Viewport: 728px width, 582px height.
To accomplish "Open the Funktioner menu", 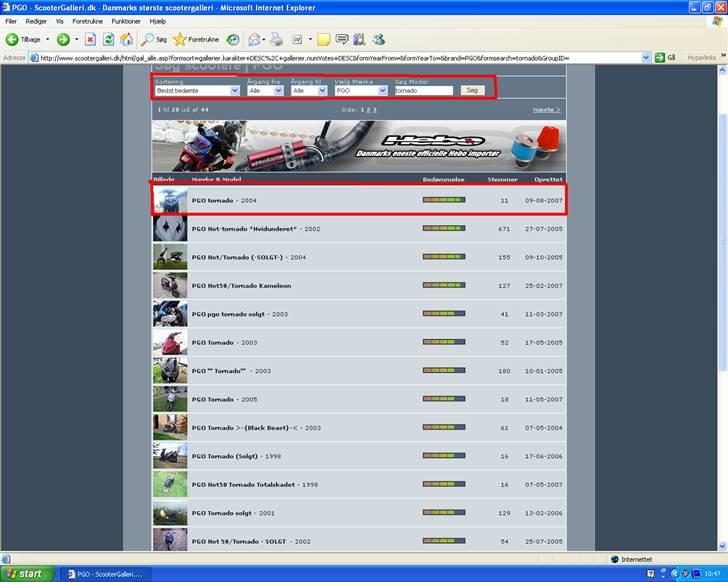I will (126, 20).
